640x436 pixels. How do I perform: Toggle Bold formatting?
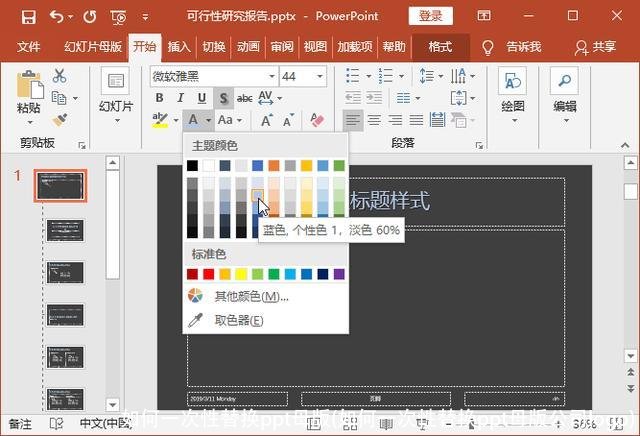point(160,98)
